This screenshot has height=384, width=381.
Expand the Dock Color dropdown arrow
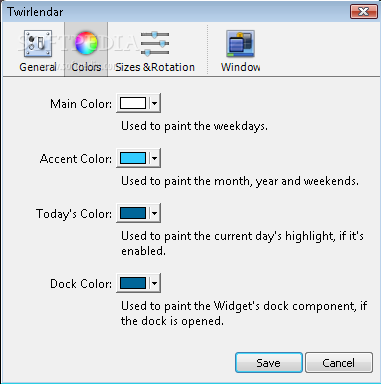(x=154, y=283)
